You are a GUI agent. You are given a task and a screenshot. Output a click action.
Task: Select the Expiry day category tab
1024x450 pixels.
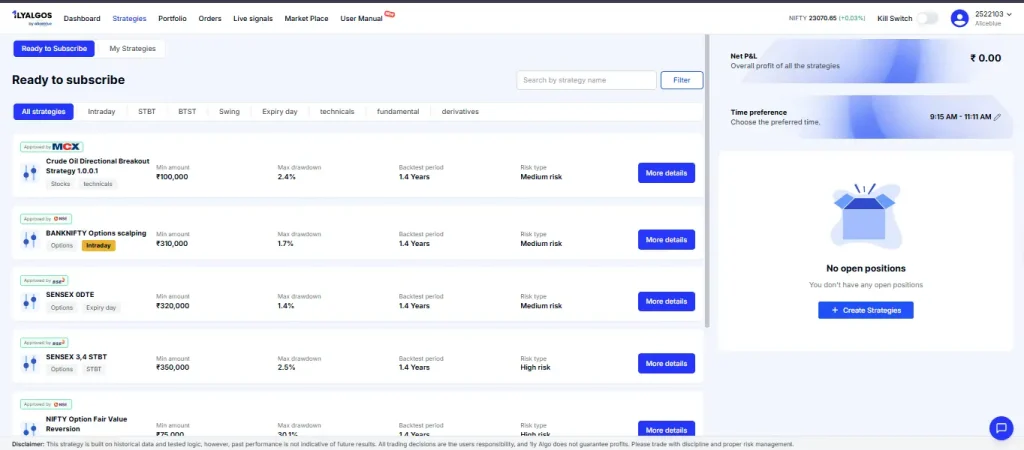tap(280, 112)
